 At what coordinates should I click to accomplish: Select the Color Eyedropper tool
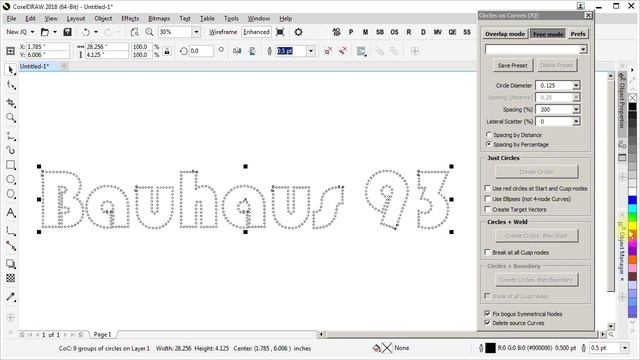11,297
